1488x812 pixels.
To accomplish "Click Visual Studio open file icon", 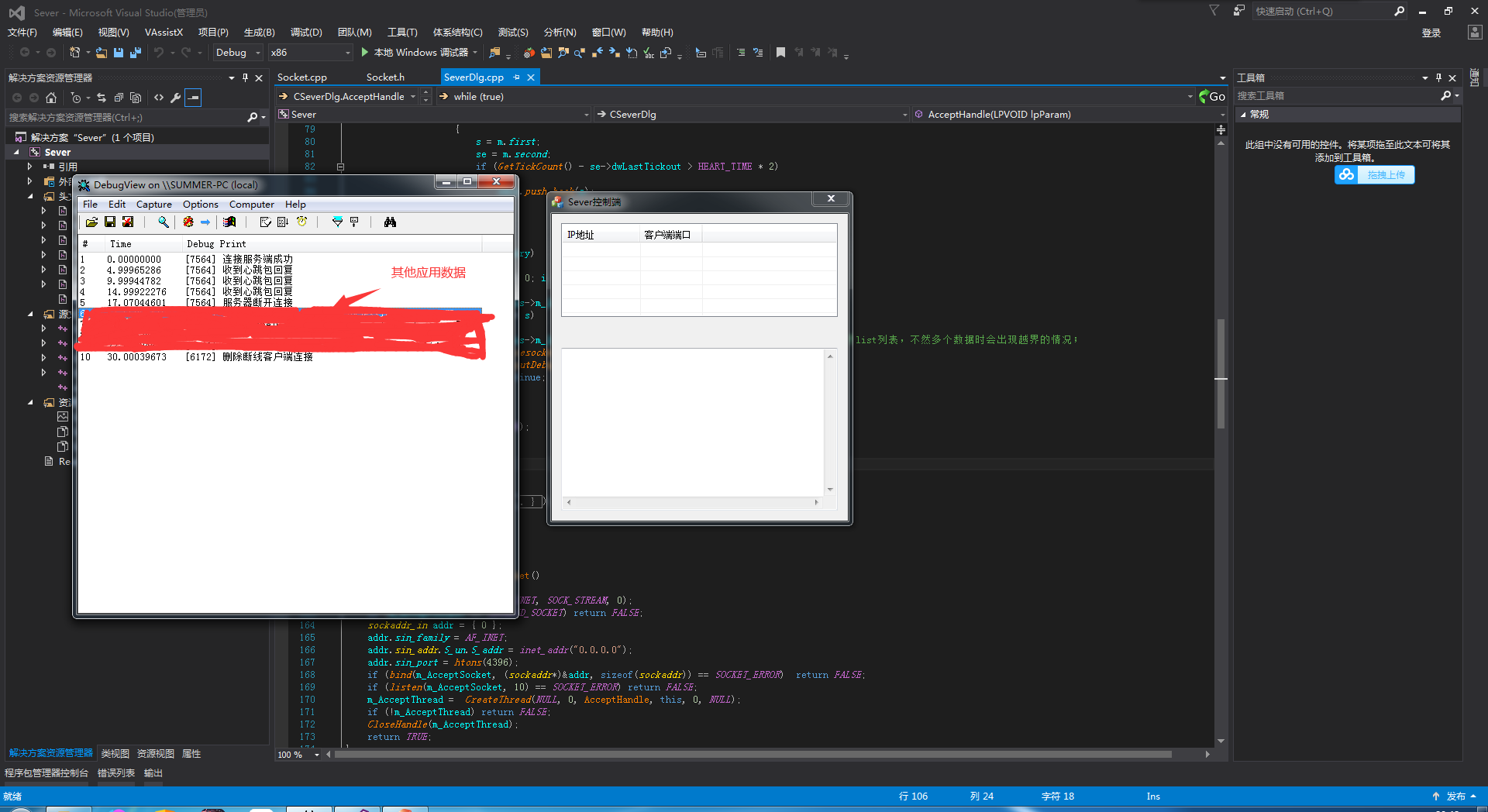I will point(102,53).
